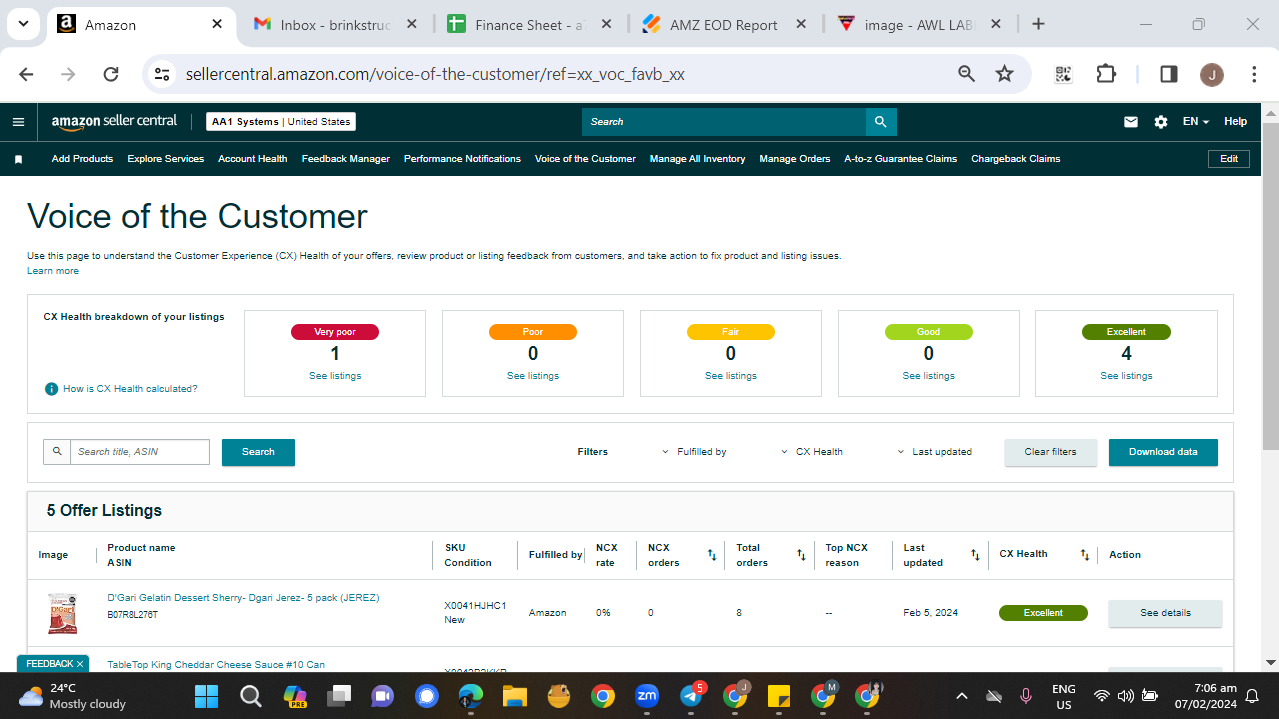Screen dimensions: 1279x719
Task: Bookmark this page with star icon
Action: pos(1005,74)
